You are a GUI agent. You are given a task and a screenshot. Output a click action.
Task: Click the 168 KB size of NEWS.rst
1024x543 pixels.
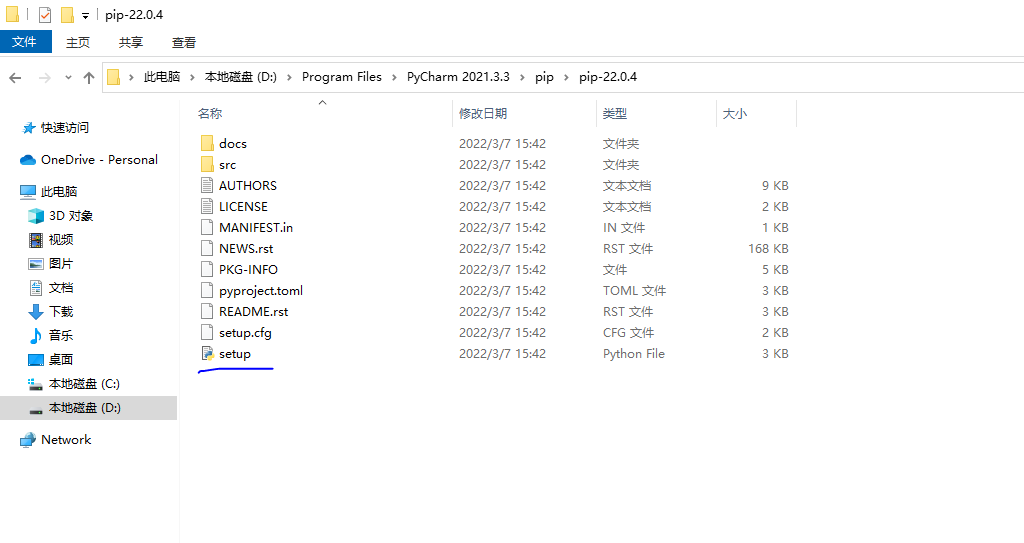(768, 248)
